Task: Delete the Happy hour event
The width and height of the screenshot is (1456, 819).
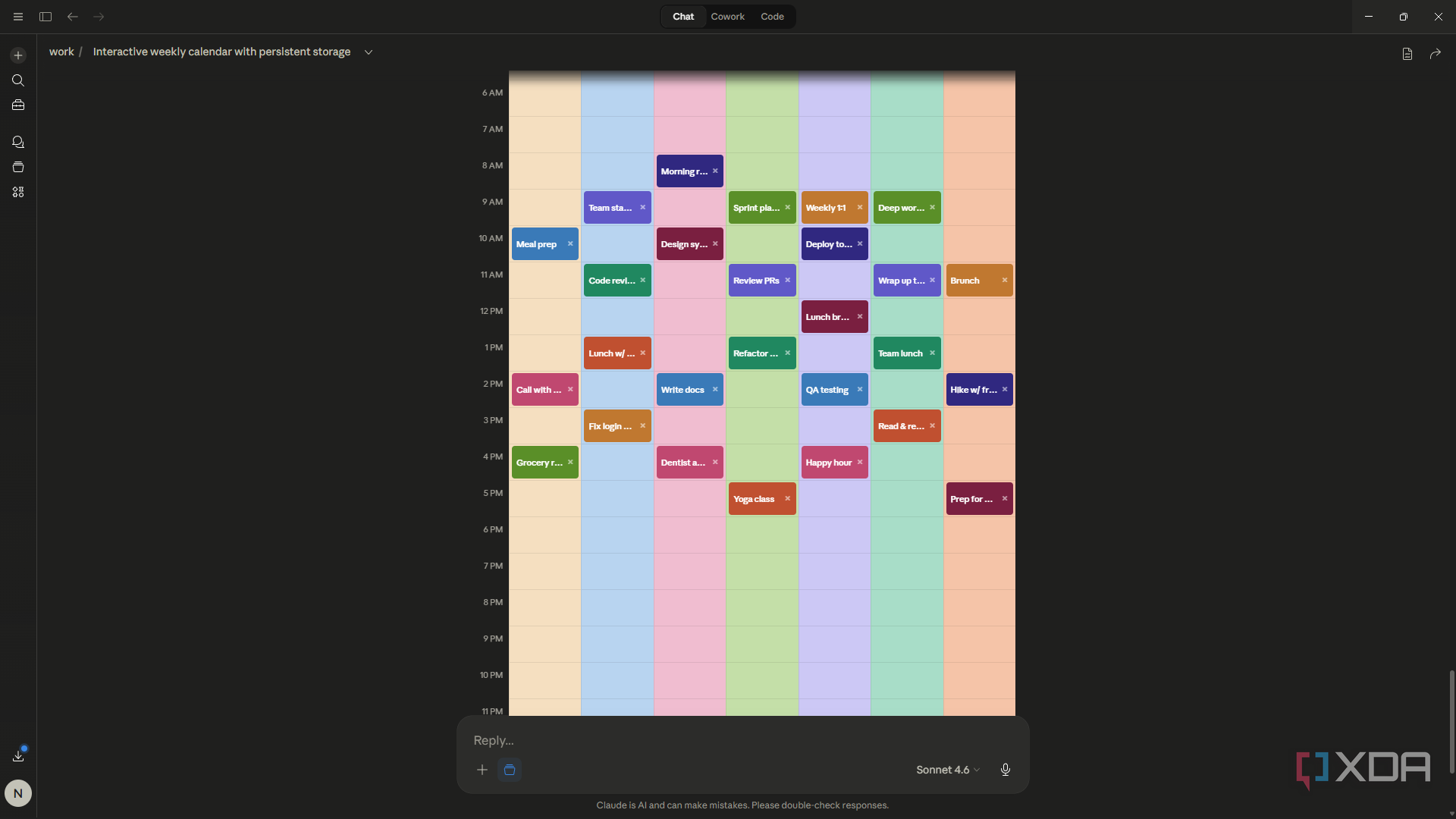Action: pos(860,462)
